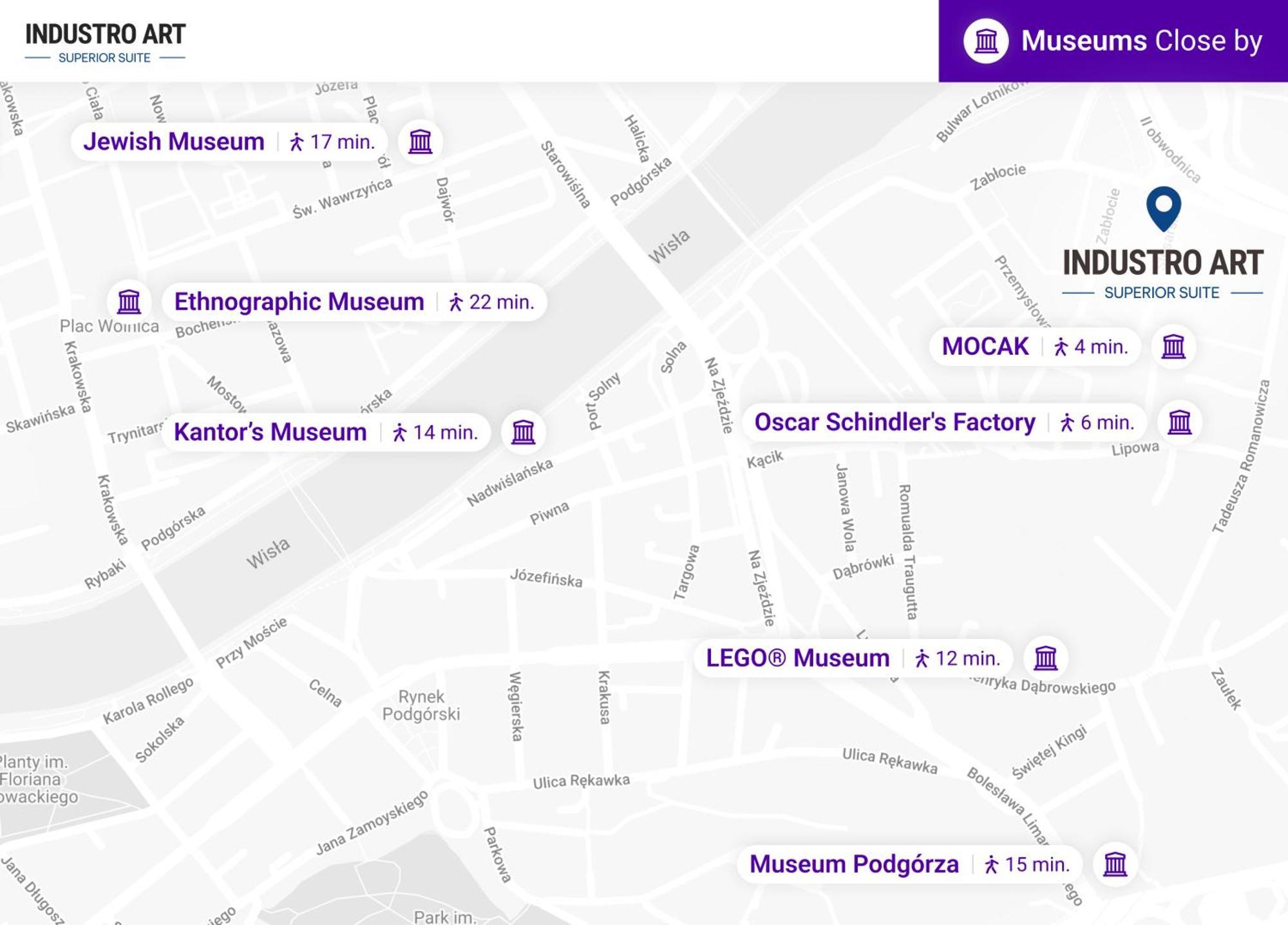1288x925 pixels.
Task: Click the 'Romualda Traugutta' street label
Action: pos(907,552)
